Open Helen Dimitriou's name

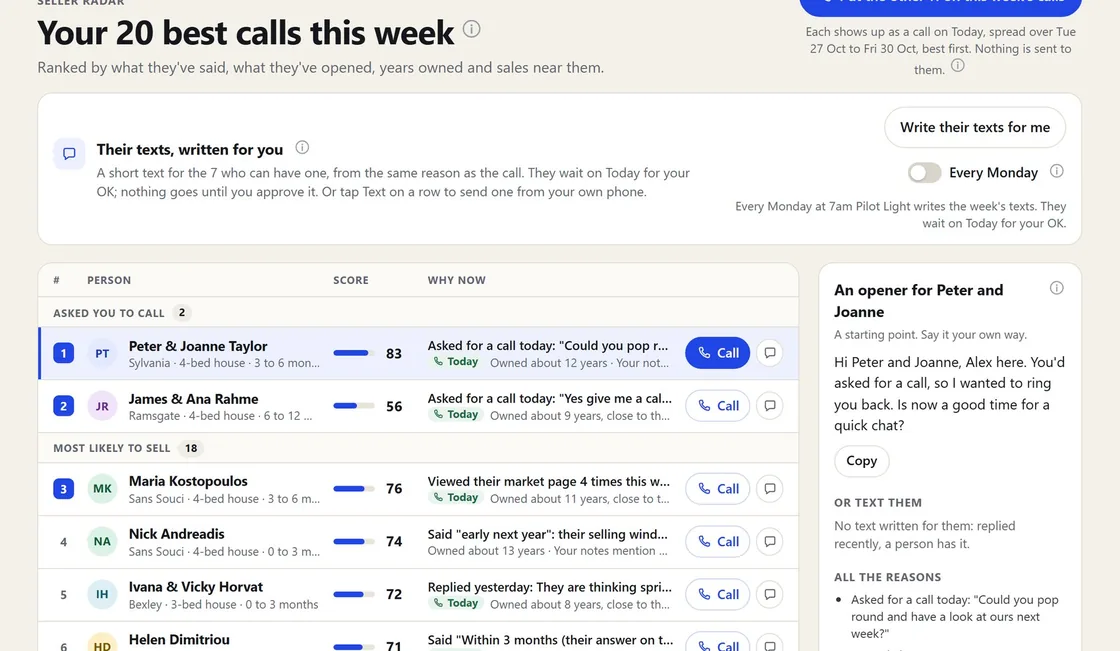[179, 640]
